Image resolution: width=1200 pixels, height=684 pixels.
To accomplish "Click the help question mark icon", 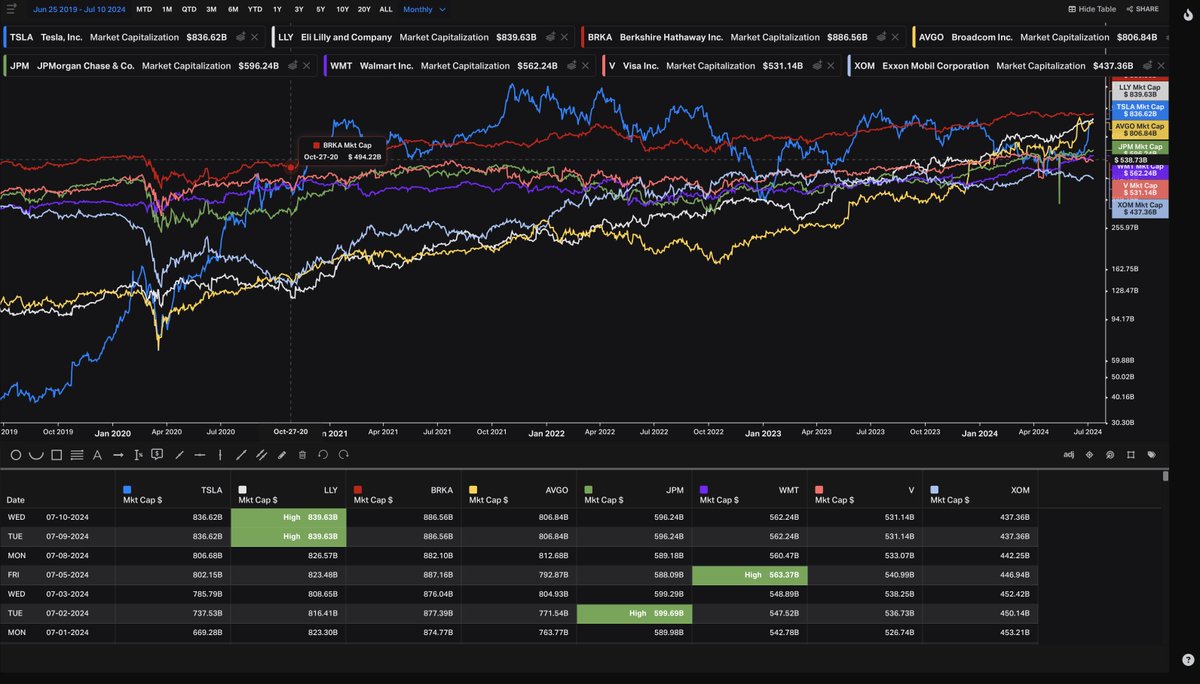I will click(x=1189, y=659).
